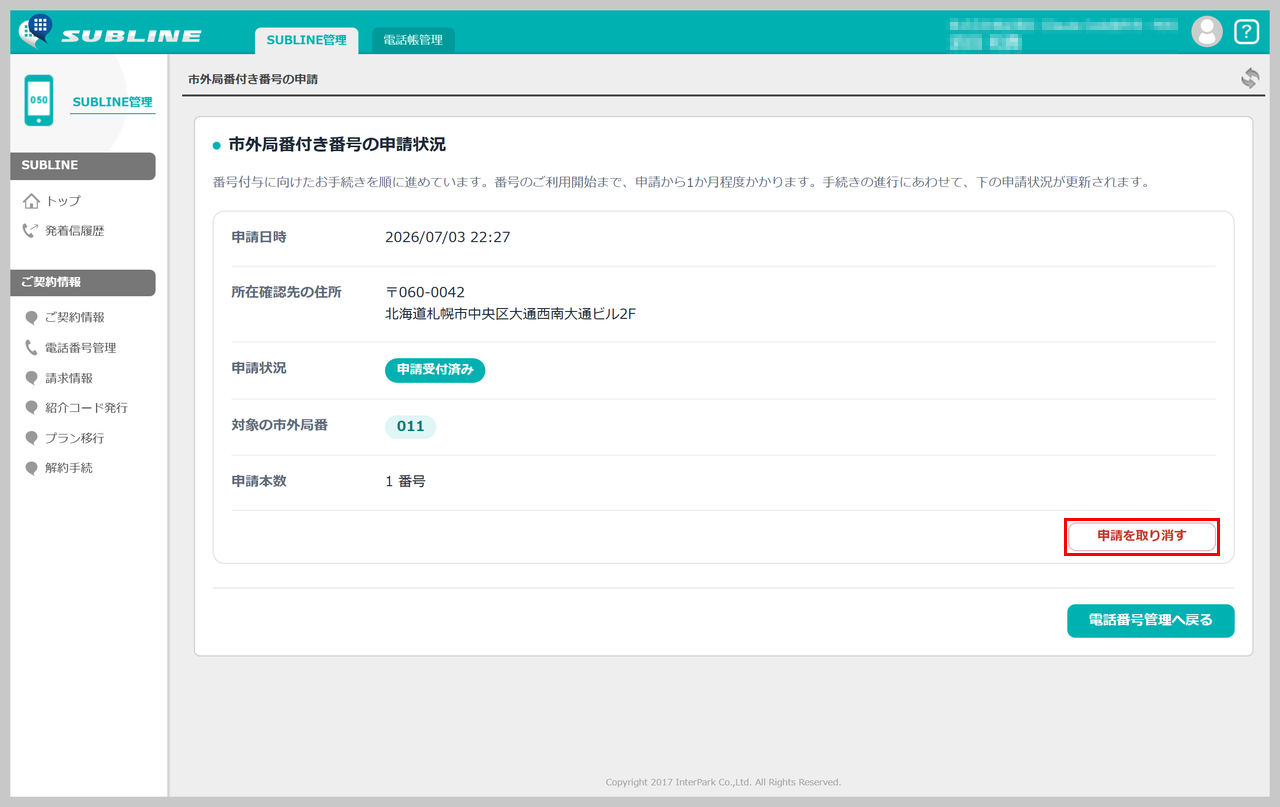The image size is (1280, 807).
Task: Open the user profile avatar icon
Action: click(x=1207, y=32)
